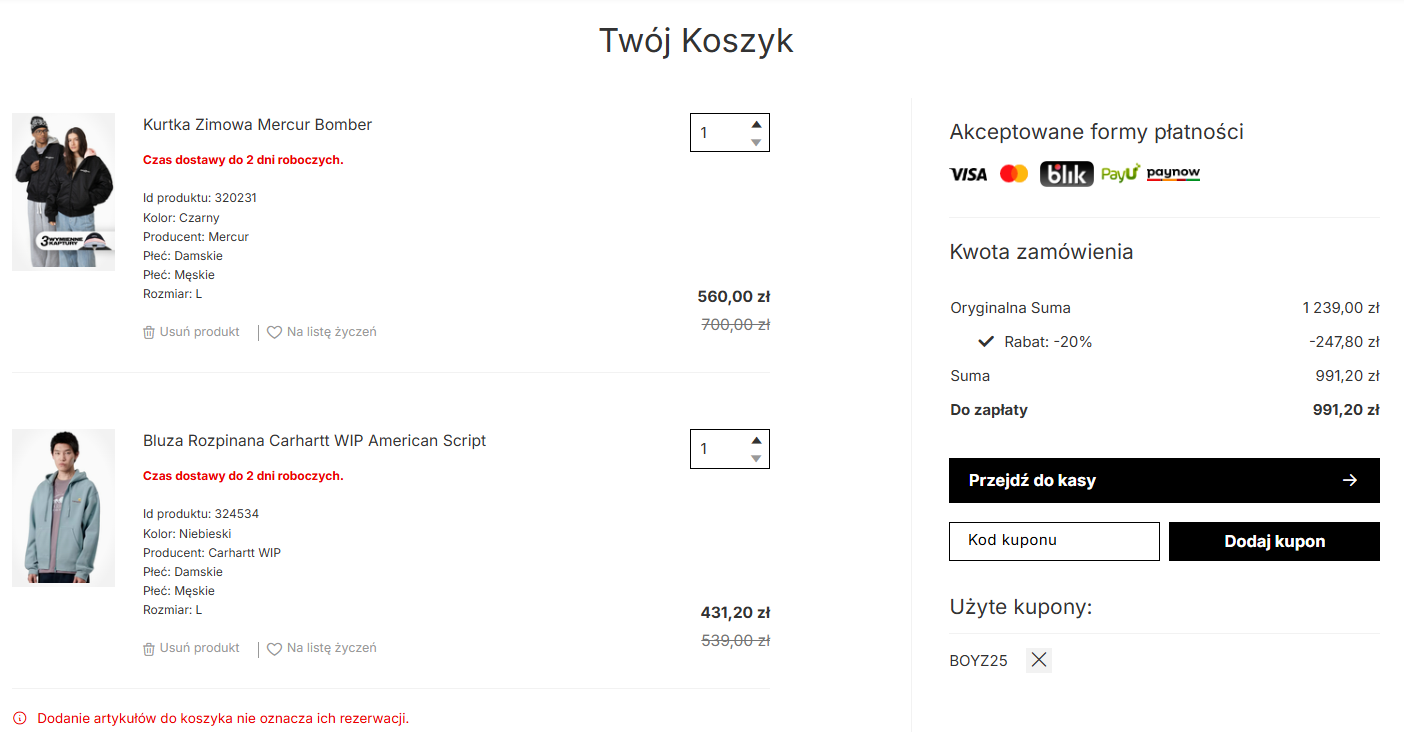1404x732 pixels.
Task: Click the Mastercard payment logo
Action: 1014,174
